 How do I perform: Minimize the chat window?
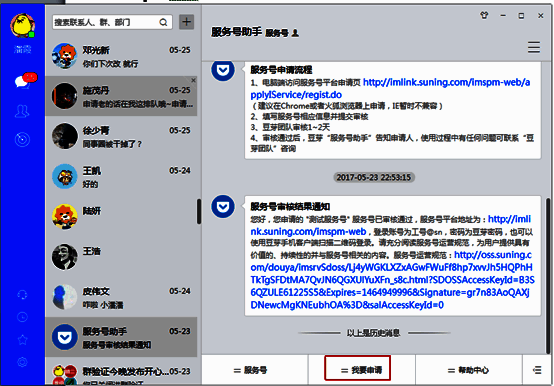[x=503, y=16]
